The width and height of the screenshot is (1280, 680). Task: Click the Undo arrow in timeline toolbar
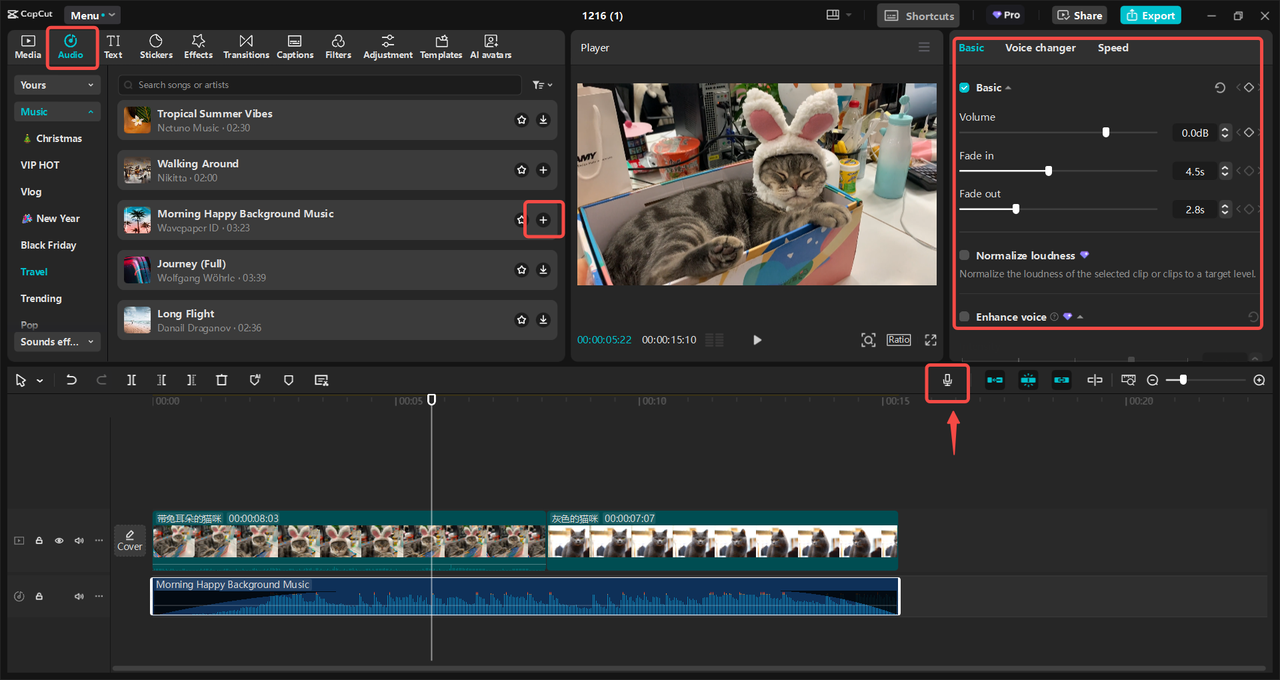(71, 380)
